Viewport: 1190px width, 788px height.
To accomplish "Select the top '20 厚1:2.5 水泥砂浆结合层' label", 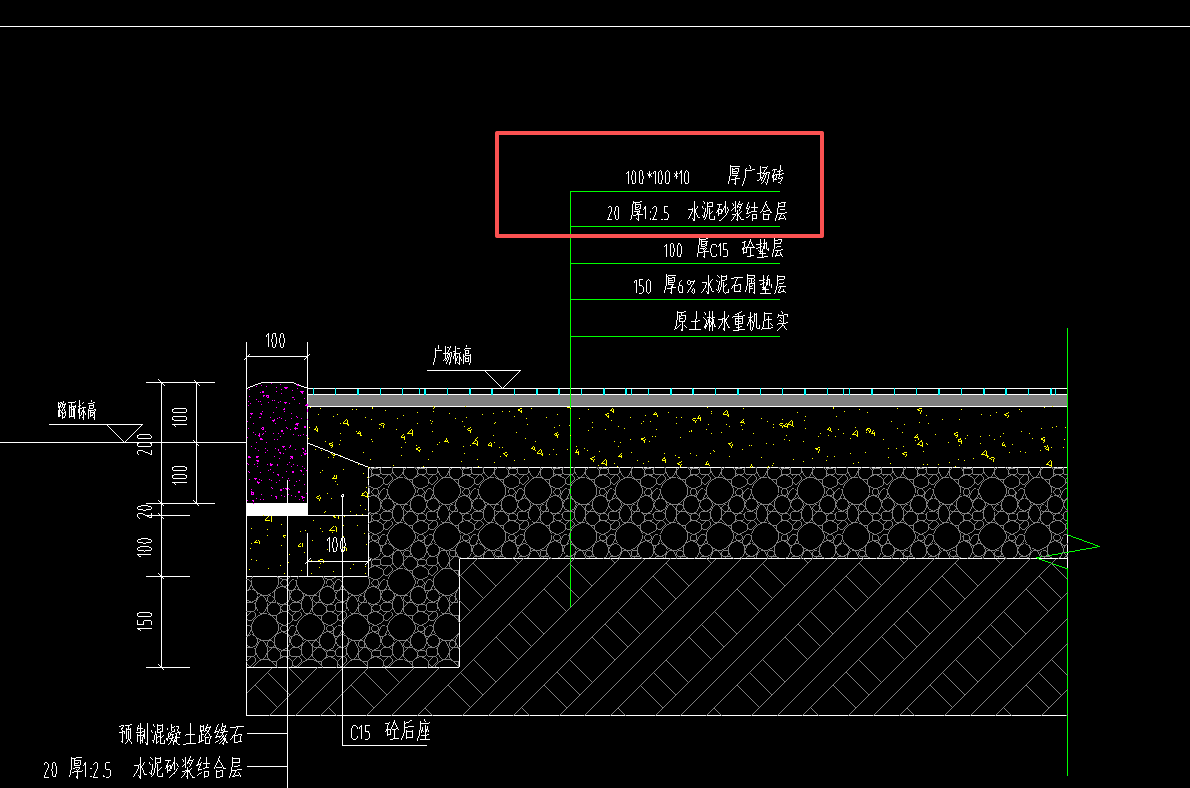I will point(697,212).
